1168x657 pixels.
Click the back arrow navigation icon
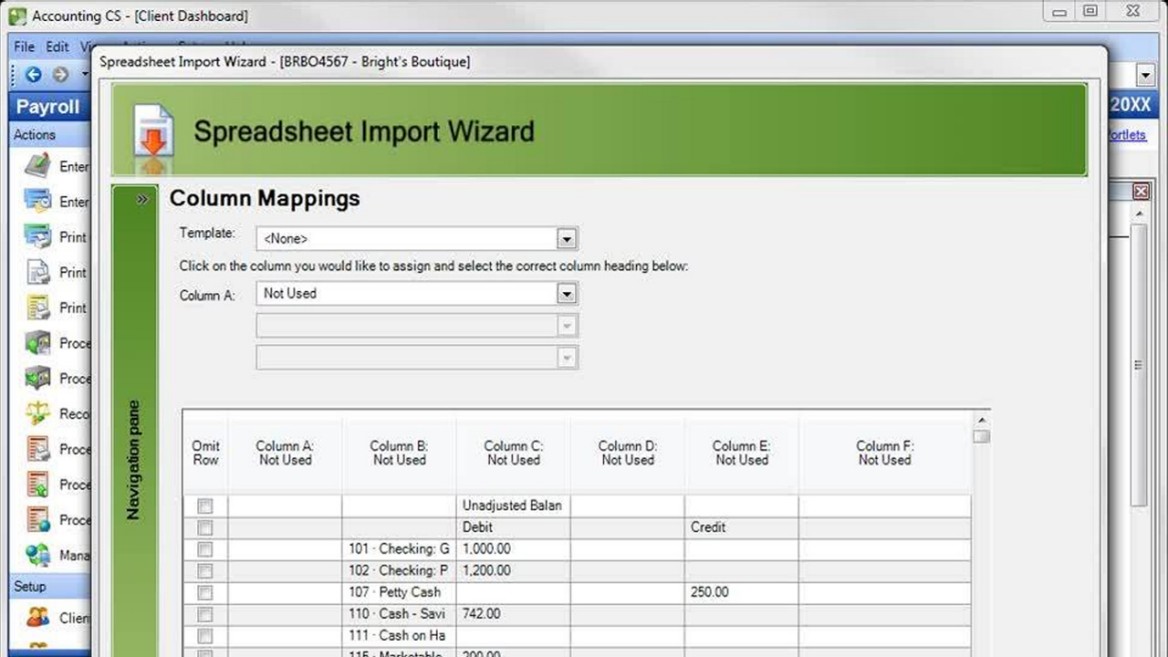(x=33, y=74)
